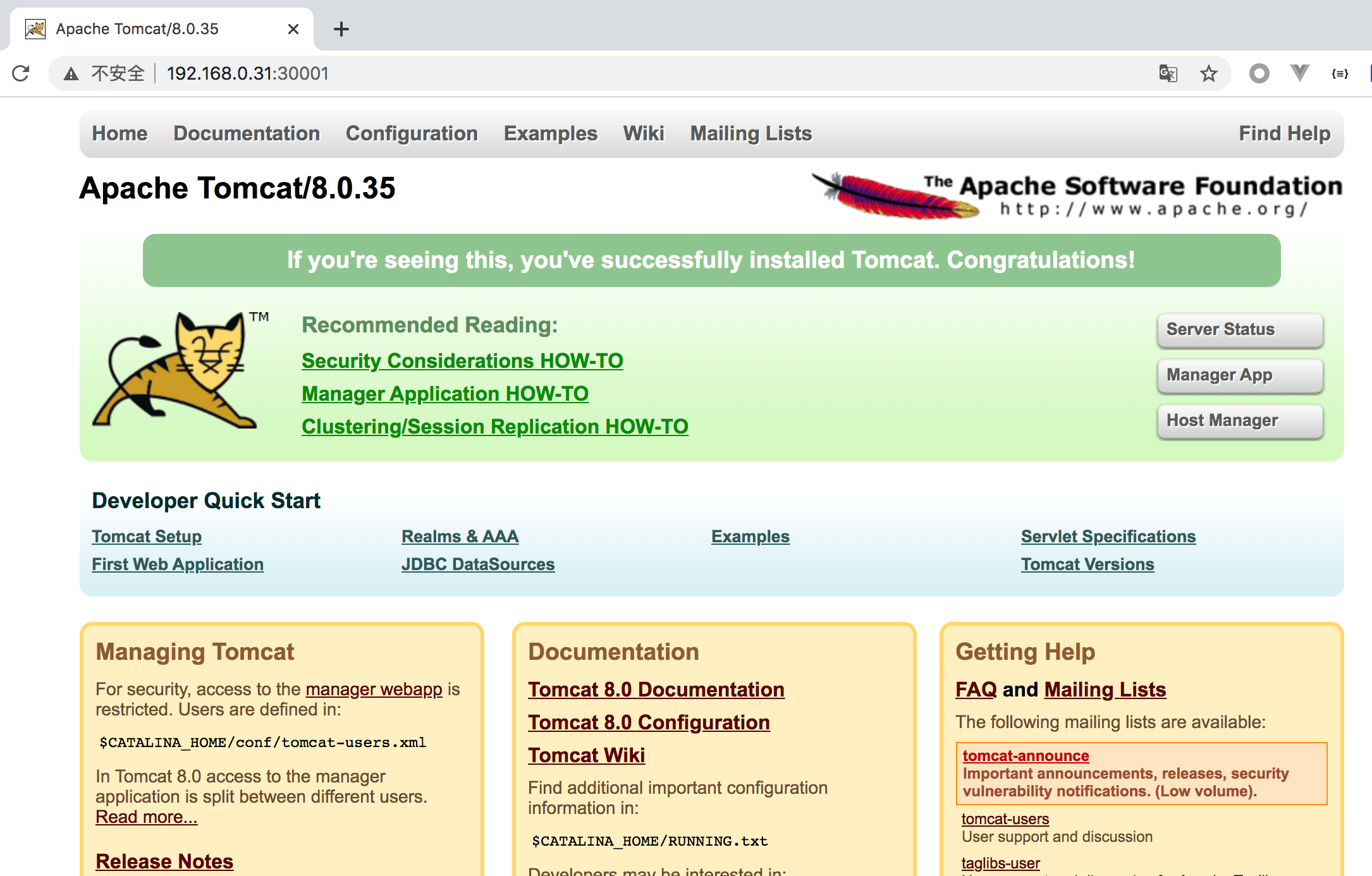Follow the JDBC DataSources link
Viewport: 1372px width, 876px height.
pos(478,564)
